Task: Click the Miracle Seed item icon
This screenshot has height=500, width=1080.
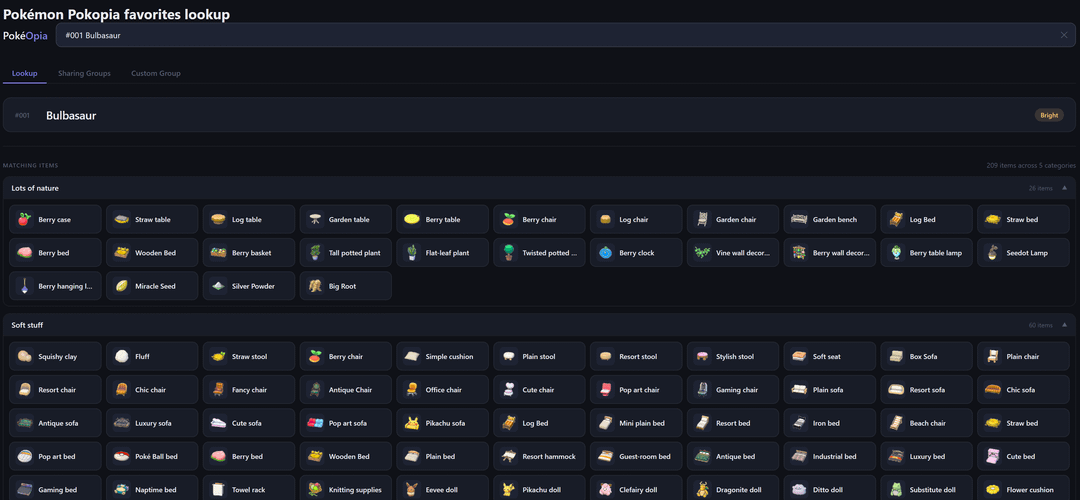Action: coord(122,286)
